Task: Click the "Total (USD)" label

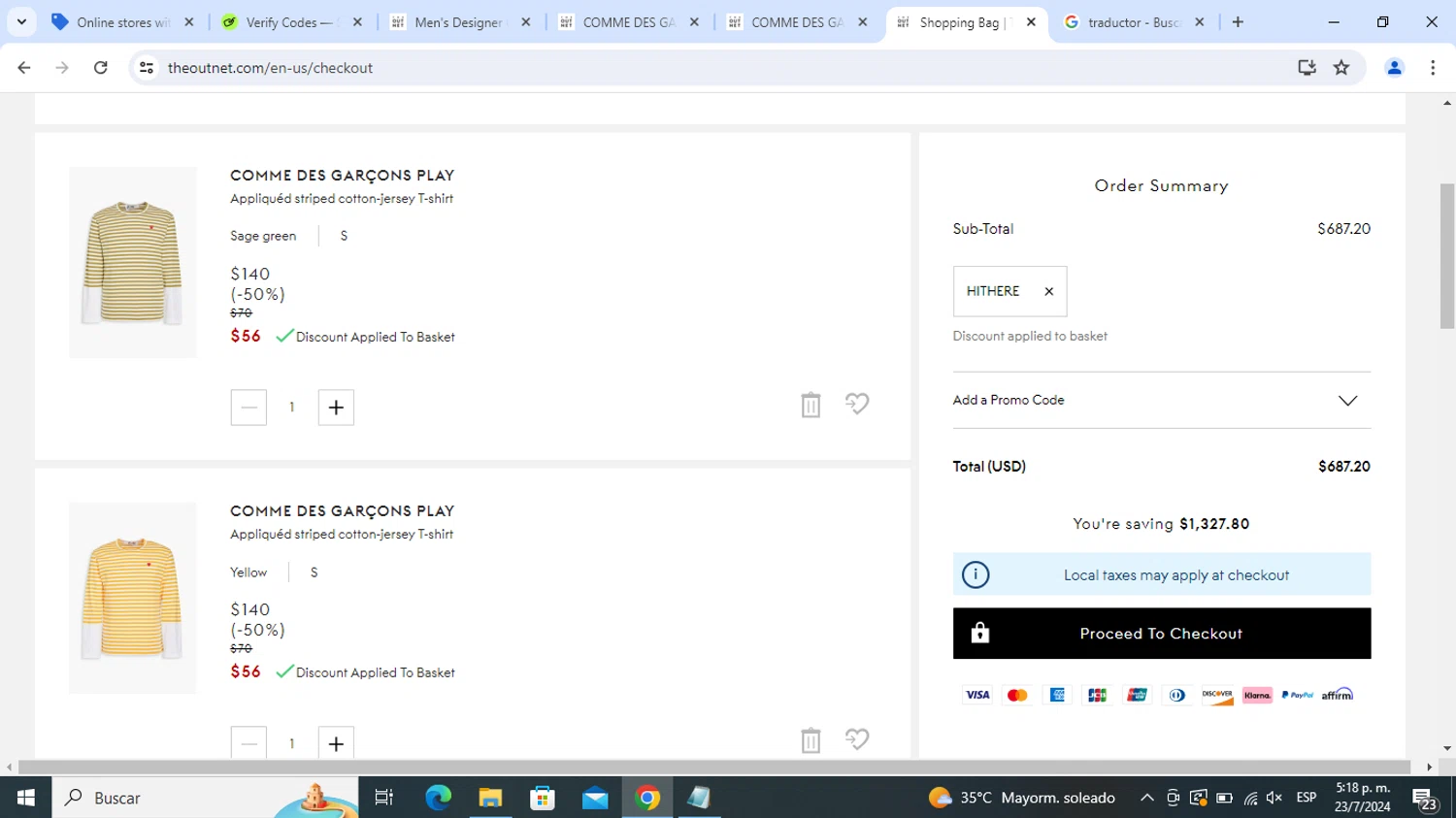Action: click(989, 467)
